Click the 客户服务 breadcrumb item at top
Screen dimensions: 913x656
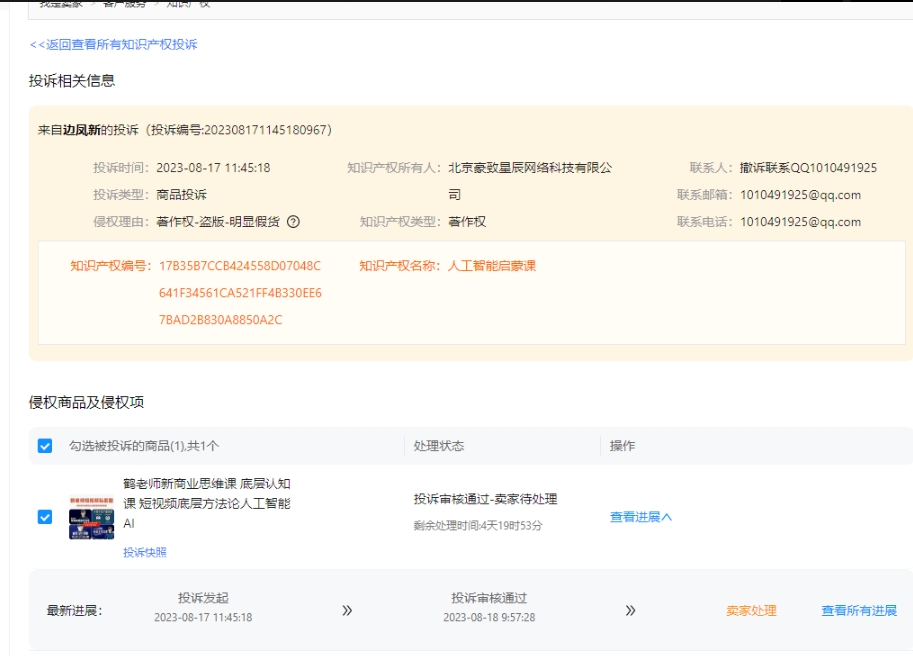[x=125, y=4]
